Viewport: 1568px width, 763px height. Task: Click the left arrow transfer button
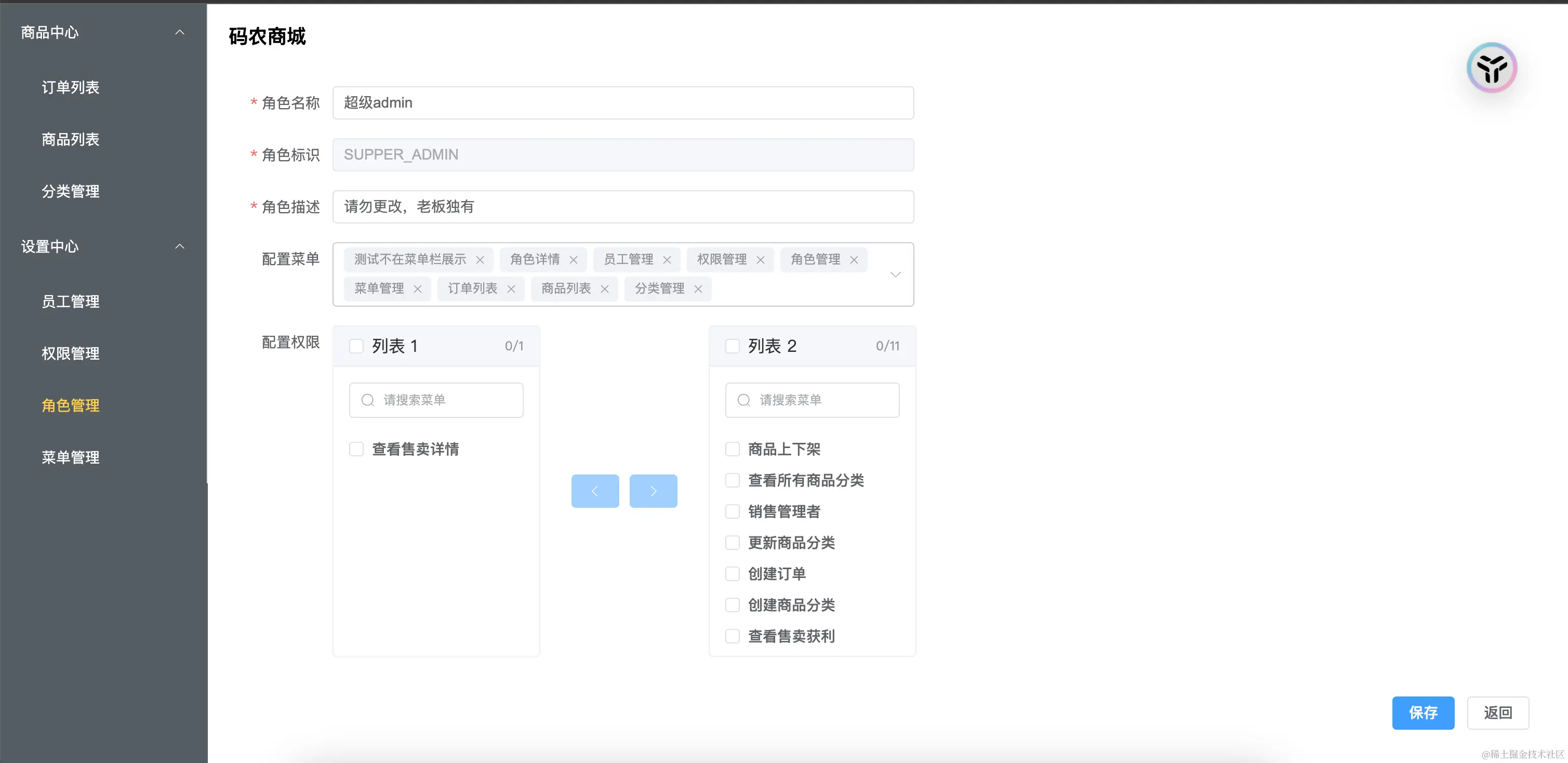tap(595, 491)
